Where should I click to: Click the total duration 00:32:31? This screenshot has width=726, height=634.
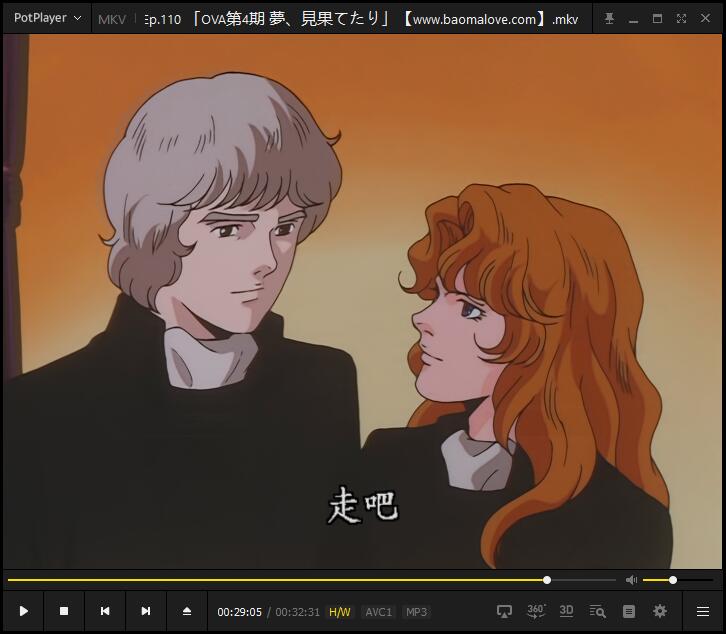coord(297,612)
